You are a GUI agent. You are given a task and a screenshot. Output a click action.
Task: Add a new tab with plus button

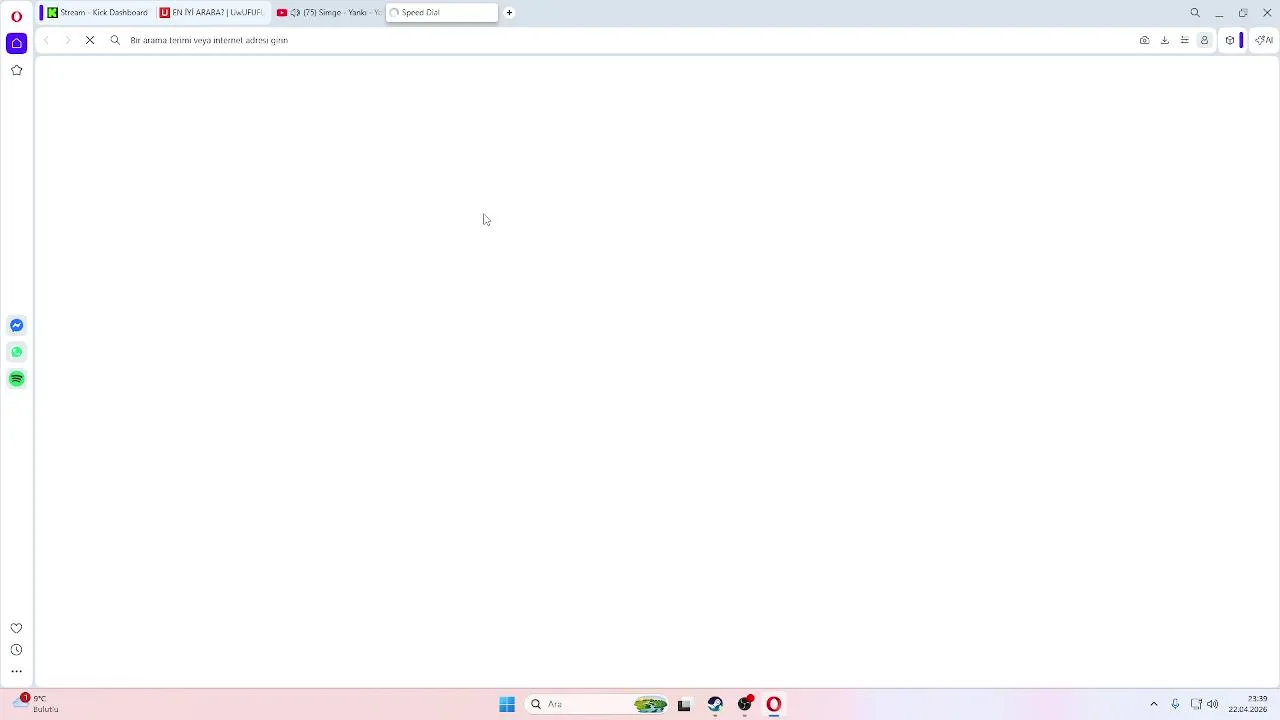[x=509, y=13]
